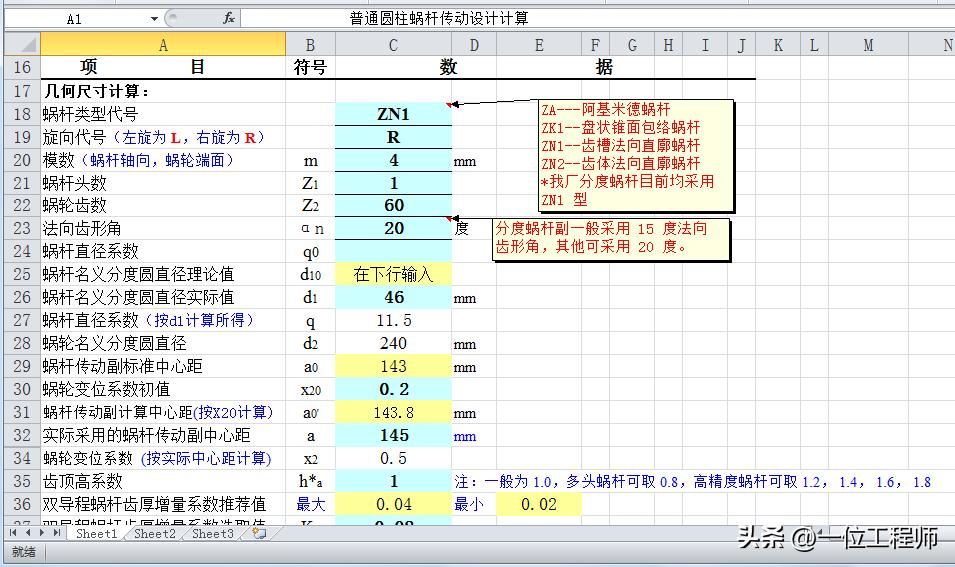Click the 模数 value cell showing 4
The image size is (955, 567).
(x=393, y=160)
